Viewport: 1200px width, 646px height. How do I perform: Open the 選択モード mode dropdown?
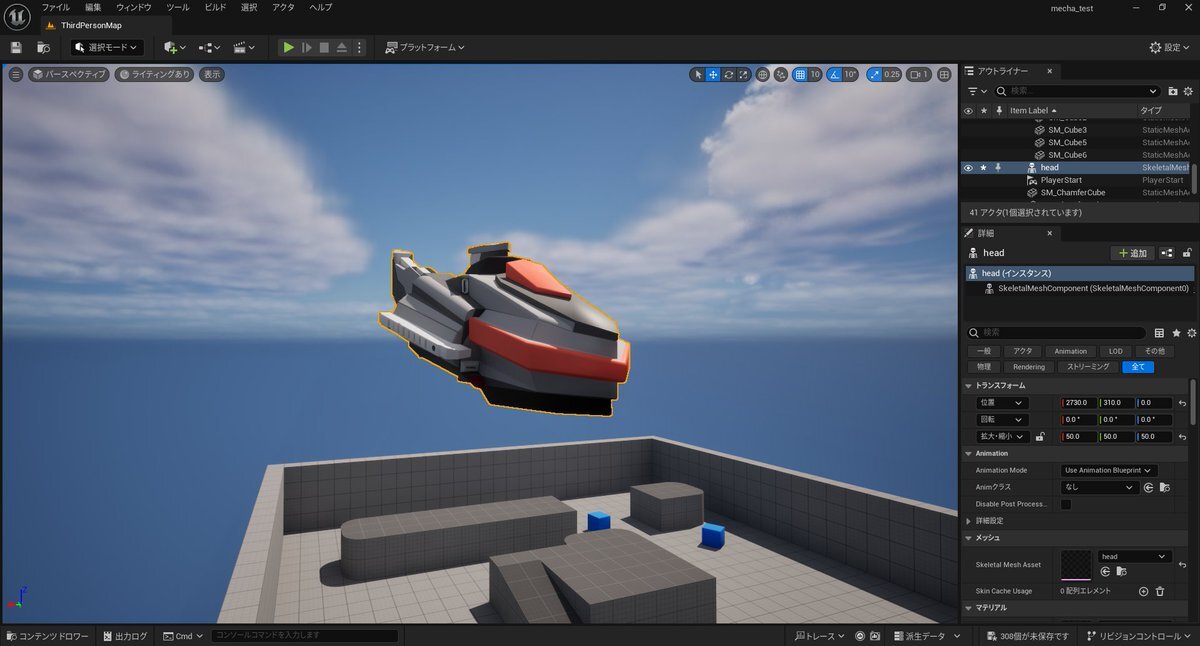click(x=107, y=47)
